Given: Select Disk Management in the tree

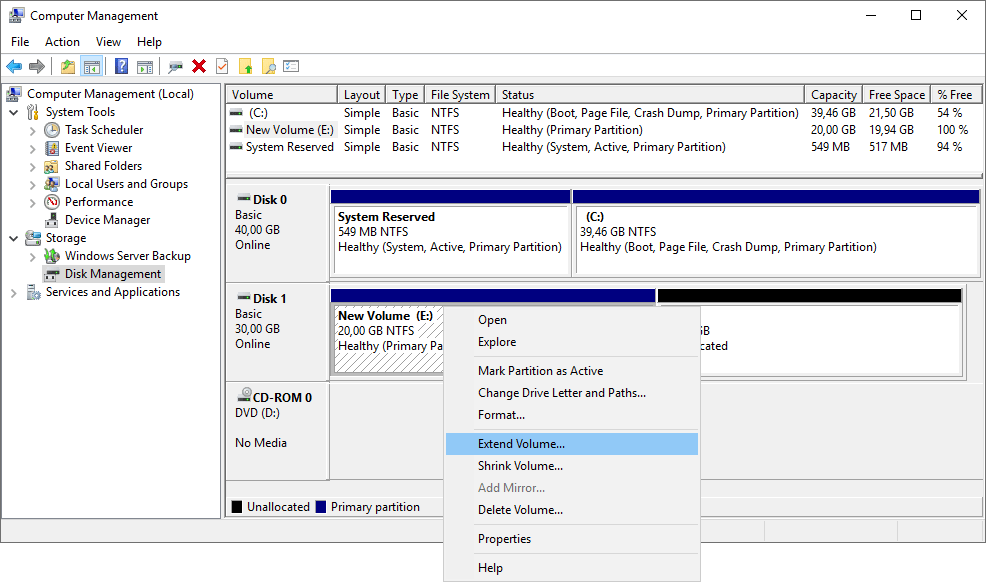Looking at the screenshot, I should (x=113, y=274).
